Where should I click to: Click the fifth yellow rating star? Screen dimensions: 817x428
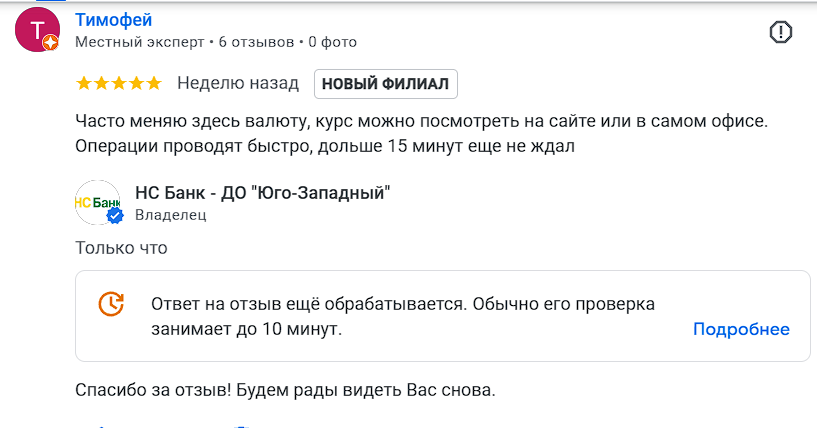pos(152,83)
